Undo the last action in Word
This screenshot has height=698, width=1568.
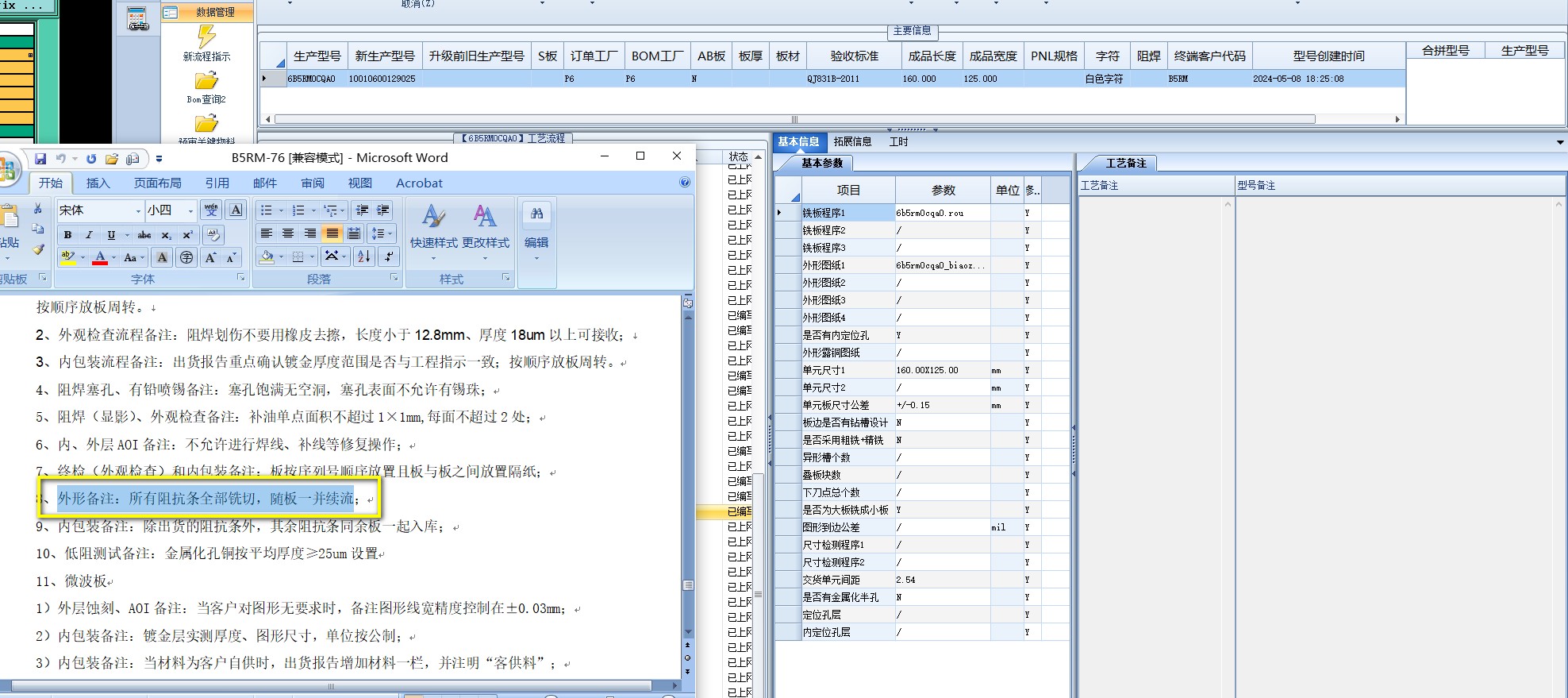tap(61, 159)
